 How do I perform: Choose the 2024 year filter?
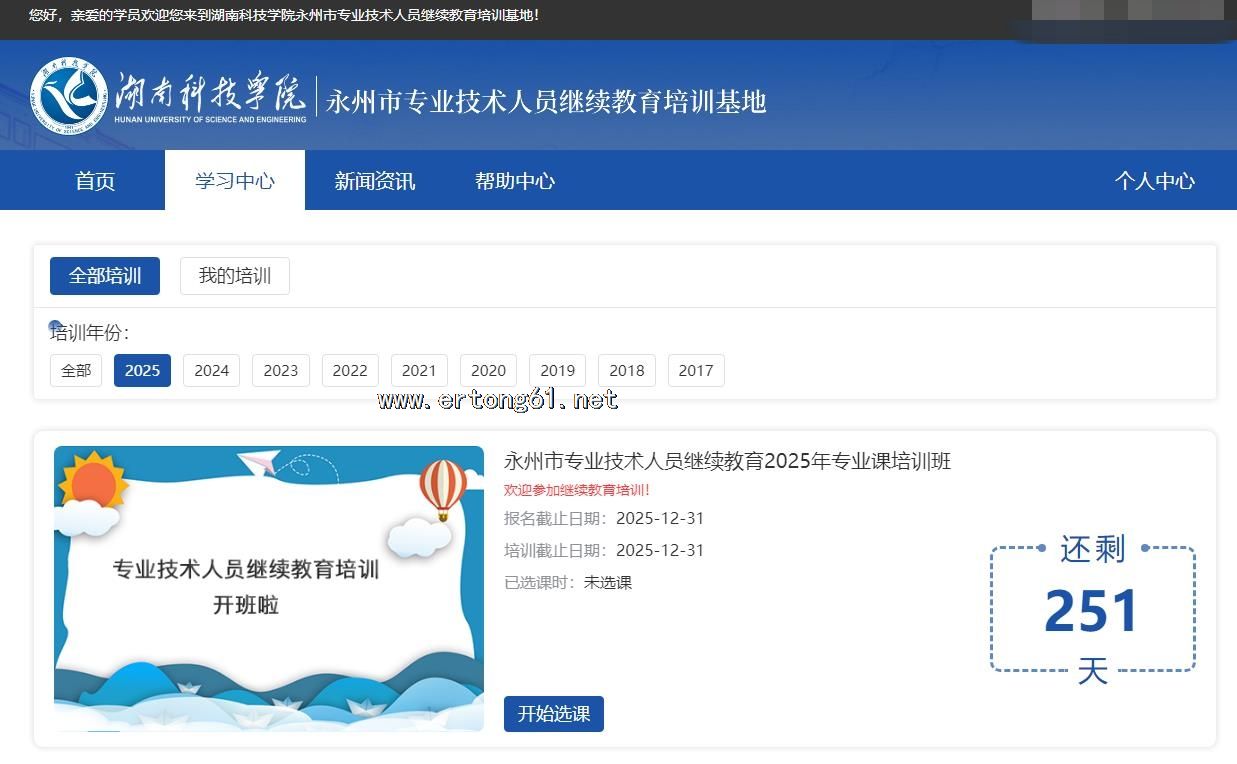tap(211, 370)
